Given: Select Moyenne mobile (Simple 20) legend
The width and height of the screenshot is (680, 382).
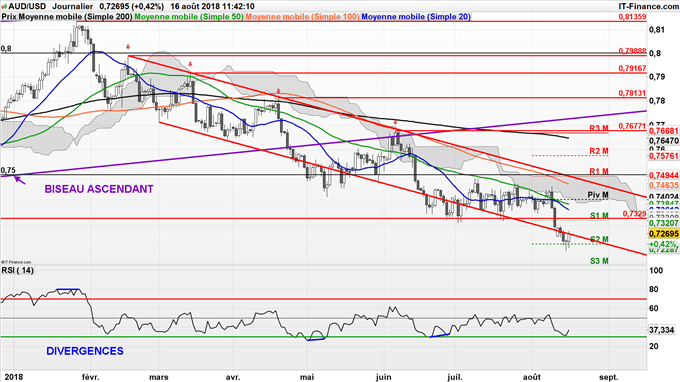Looking at the screenshot, I should (416, 17).
